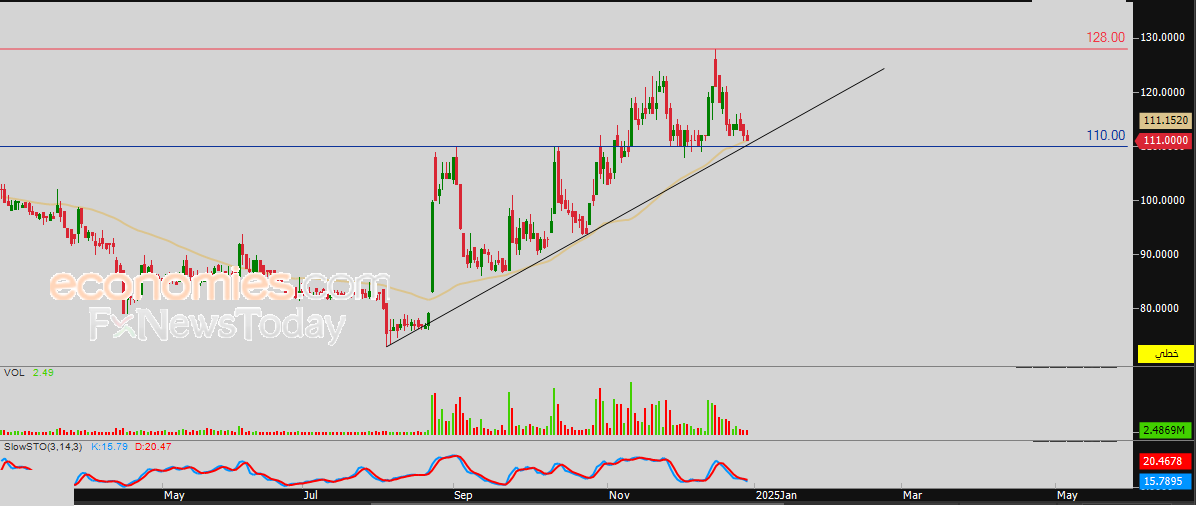Click the Jul date axis label

(x=310, y=496)
